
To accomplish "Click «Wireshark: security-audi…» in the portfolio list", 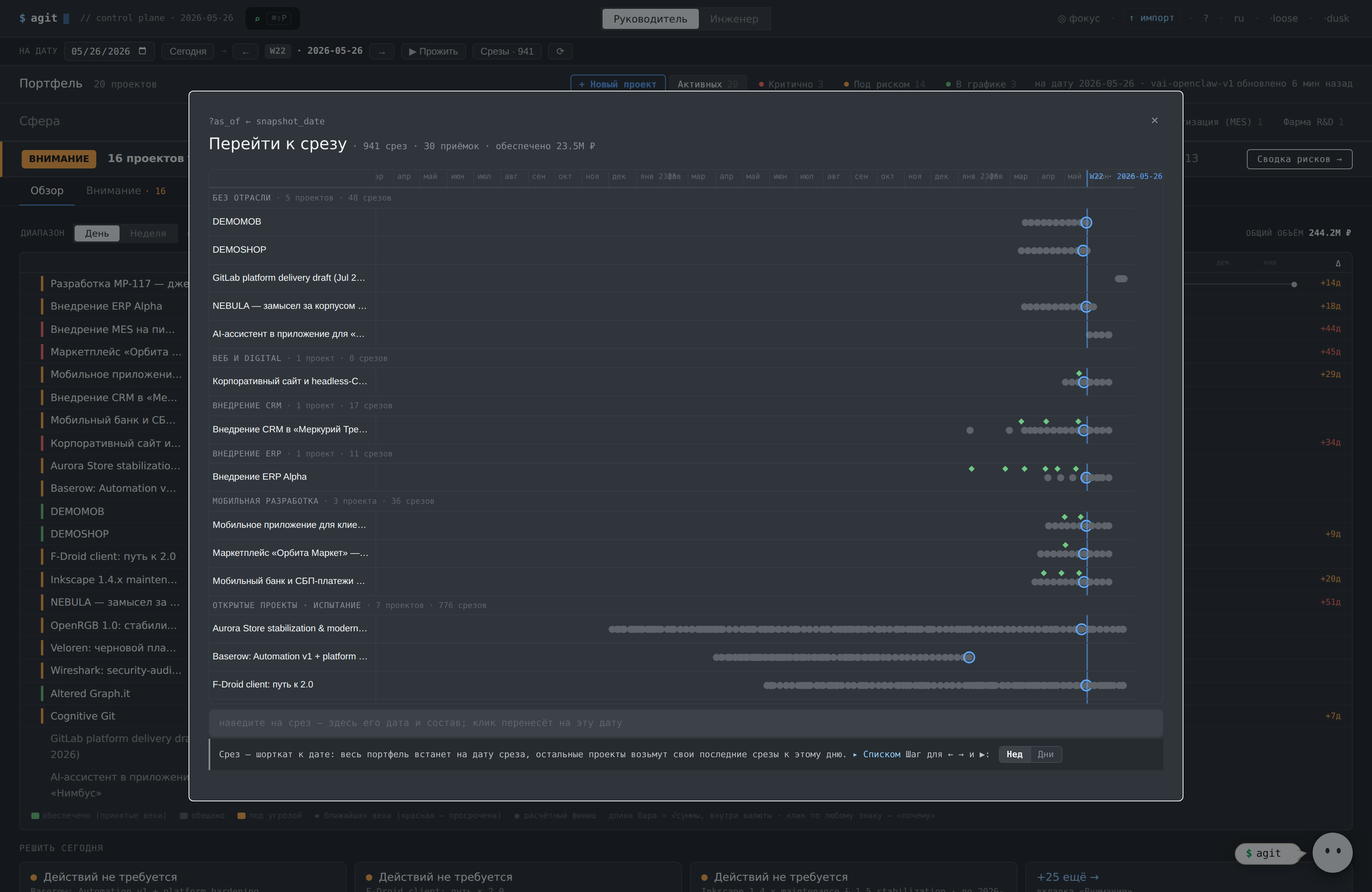I will click(x=115, y=670).
